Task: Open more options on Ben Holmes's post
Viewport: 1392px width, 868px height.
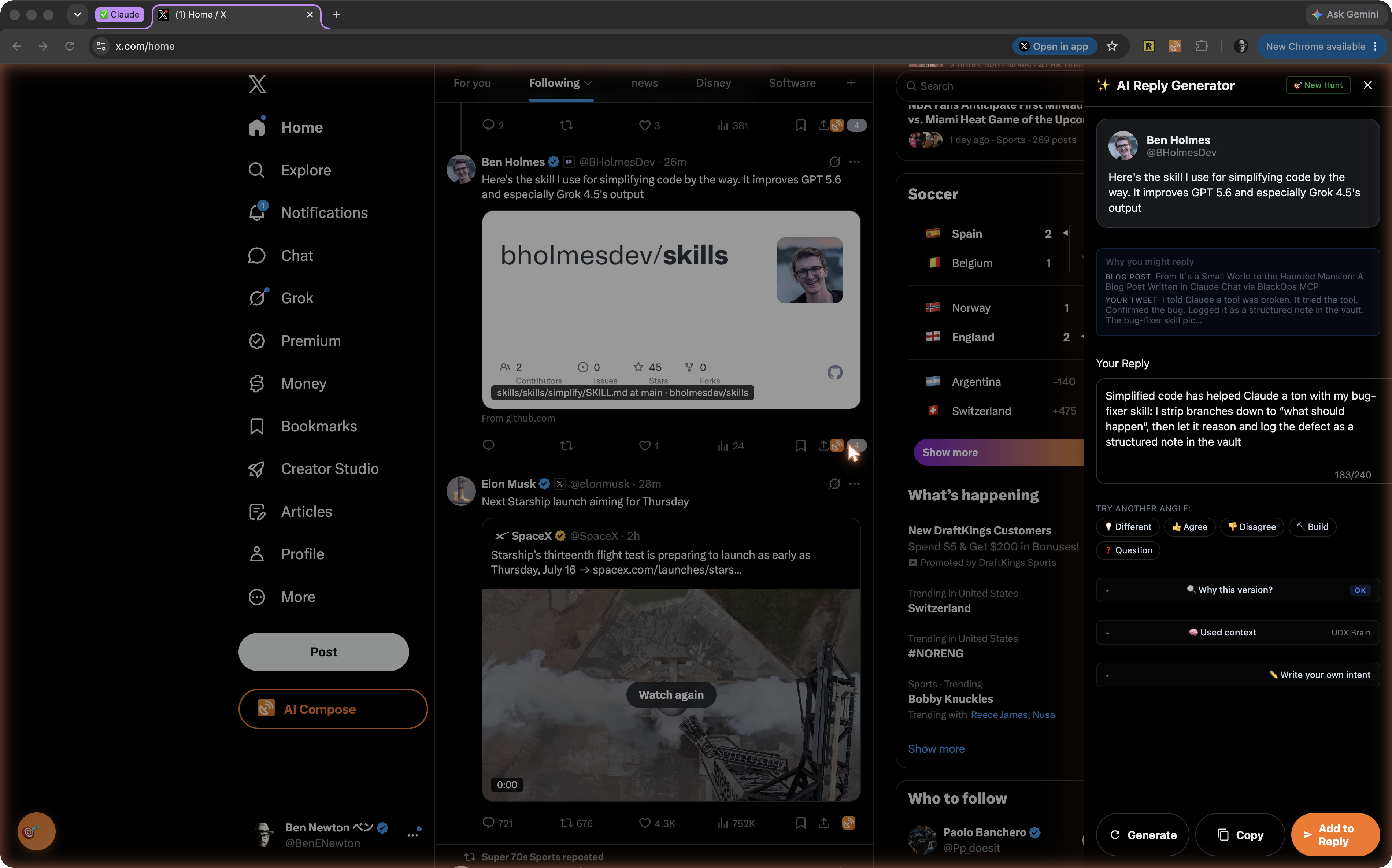Action: (855, 162)
